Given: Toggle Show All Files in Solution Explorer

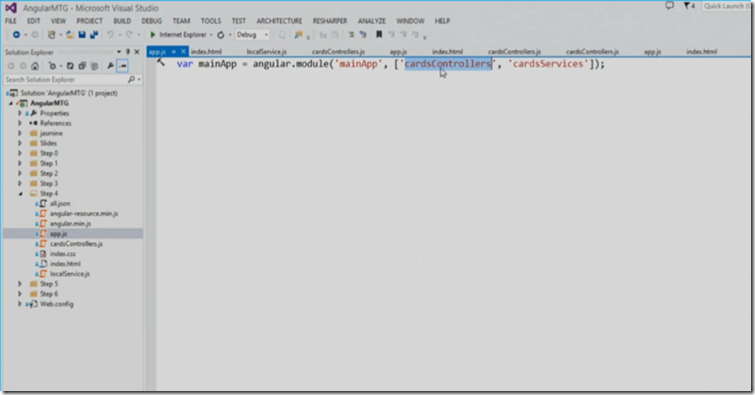Looking at the screenshot, I should coord(94,66).
